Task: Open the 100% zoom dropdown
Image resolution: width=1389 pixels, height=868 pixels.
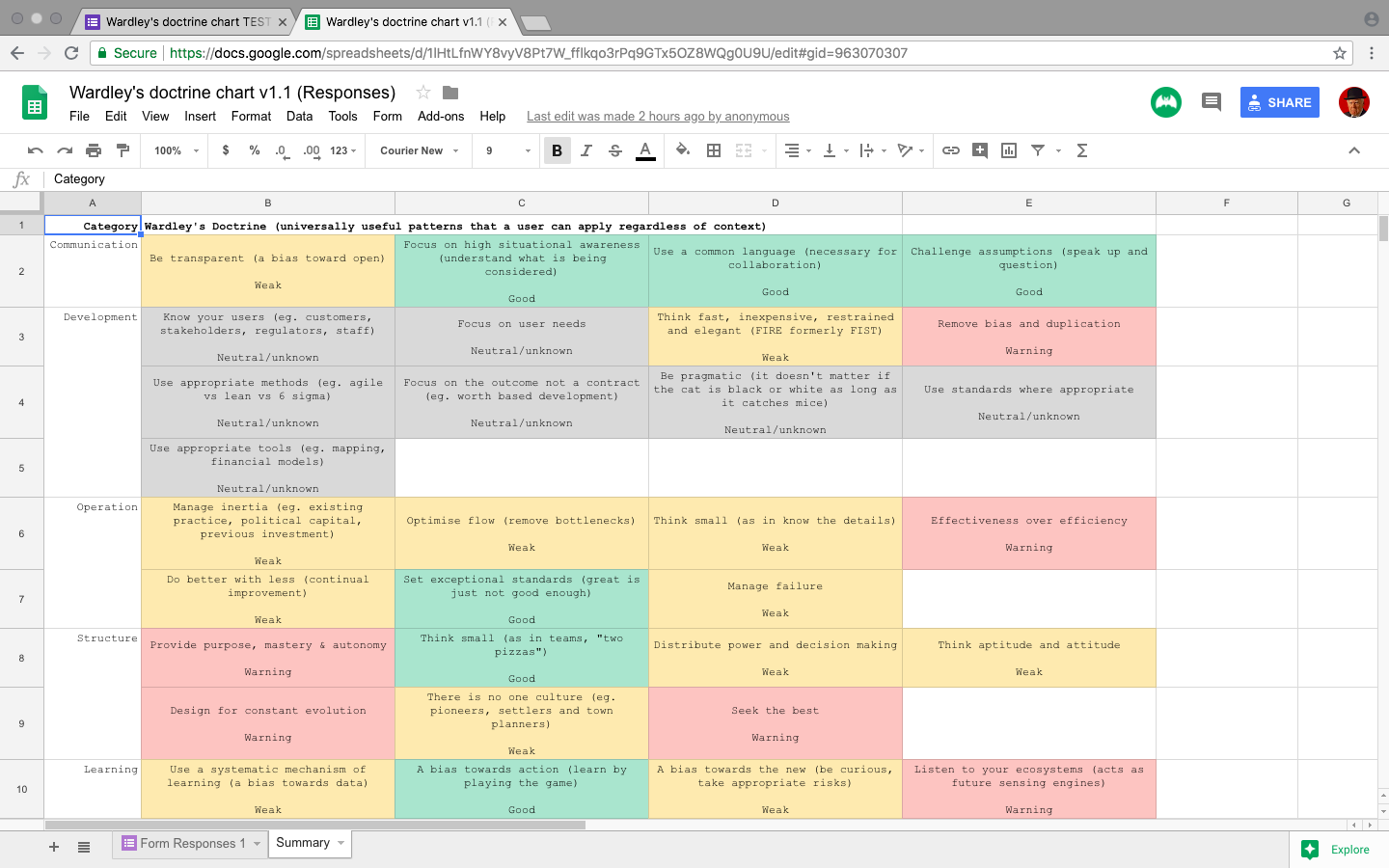Action: 174,150
